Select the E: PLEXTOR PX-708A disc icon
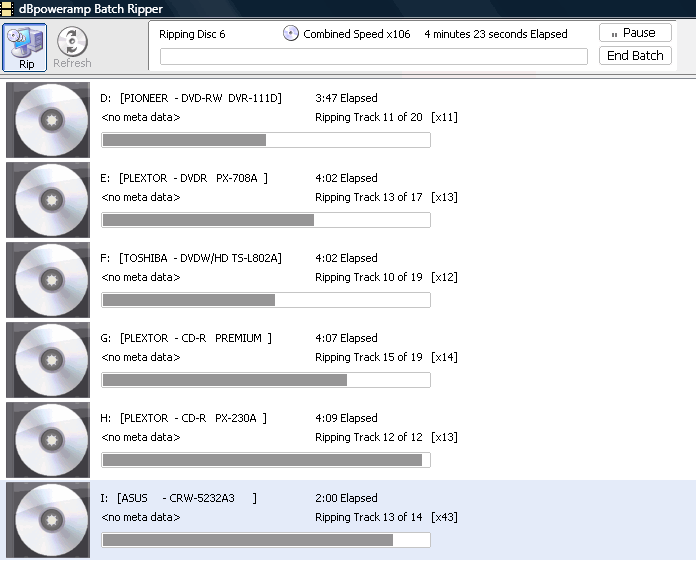Viewport: 696px width, 568px height. pyautogui.click(x=48, y=200)
